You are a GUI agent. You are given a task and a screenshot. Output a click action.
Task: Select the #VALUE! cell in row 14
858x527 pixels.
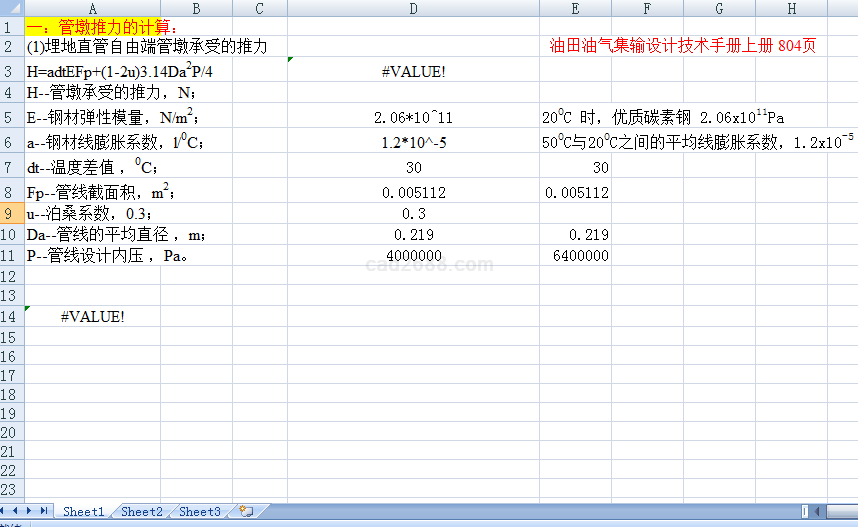(93, 317)
